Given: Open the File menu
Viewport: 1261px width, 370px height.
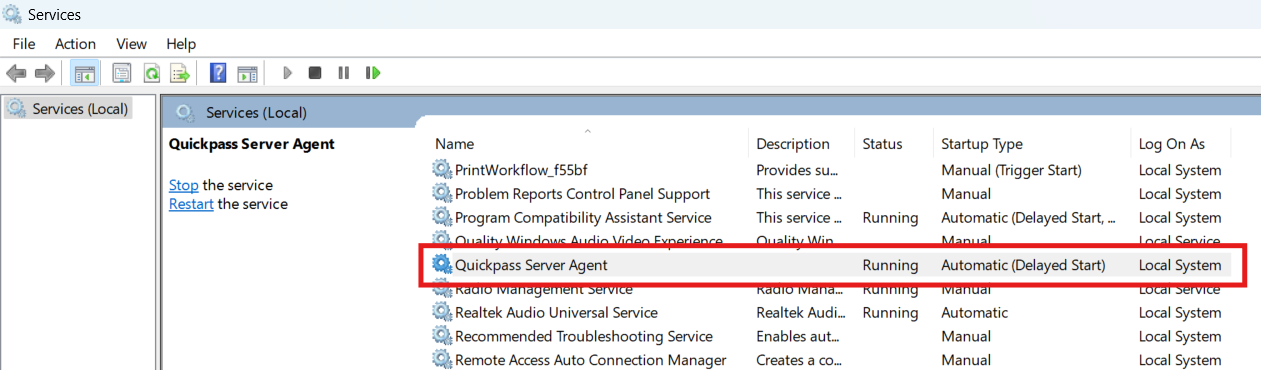Looking at the screenshot, I should tap(24, 44).
